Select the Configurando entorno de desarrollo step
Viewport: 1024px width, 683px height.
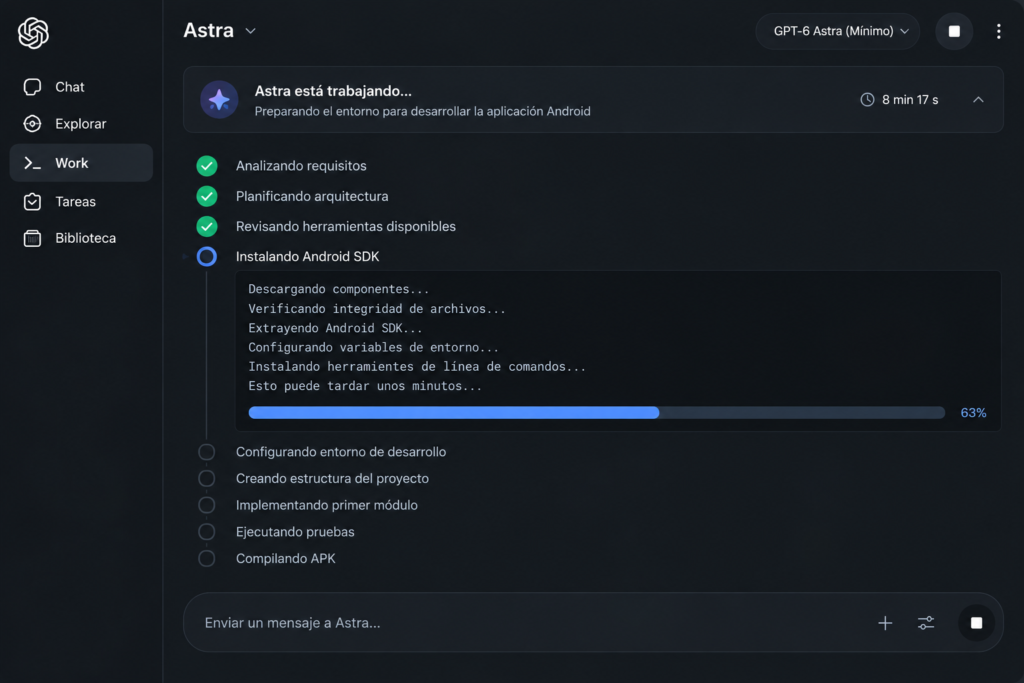coord(341,452)
